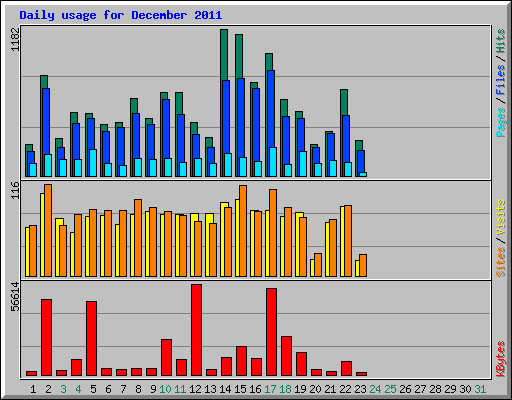Select day label "30" on the x-axis
The width and height of the screenshot is (512, 400).
[465, 389]
